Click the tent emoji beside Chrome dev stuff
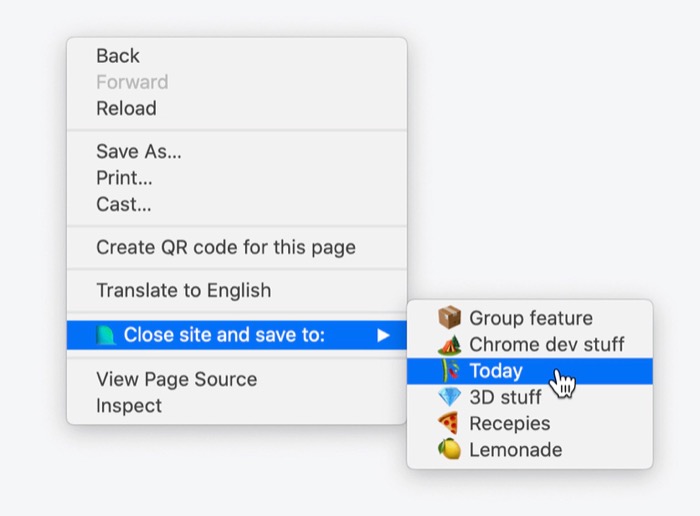This screenshot has width=700, height=516. coord(449,344)
